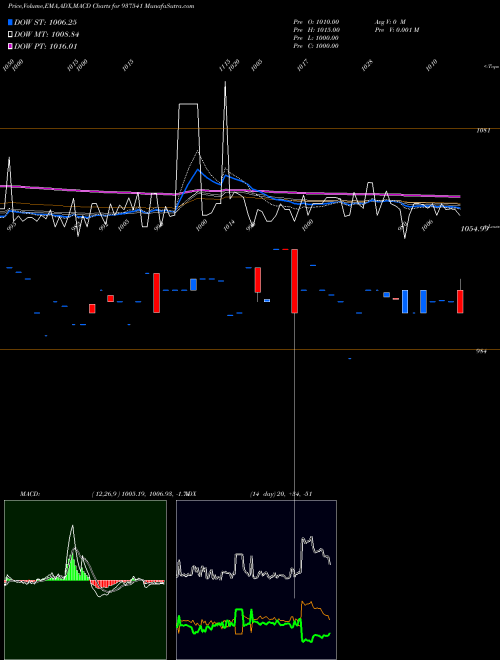Viewport: 500px width, 660px height.
Task: Click the last red candlestick at the chart's right edge
Action: tap(460, 301)
